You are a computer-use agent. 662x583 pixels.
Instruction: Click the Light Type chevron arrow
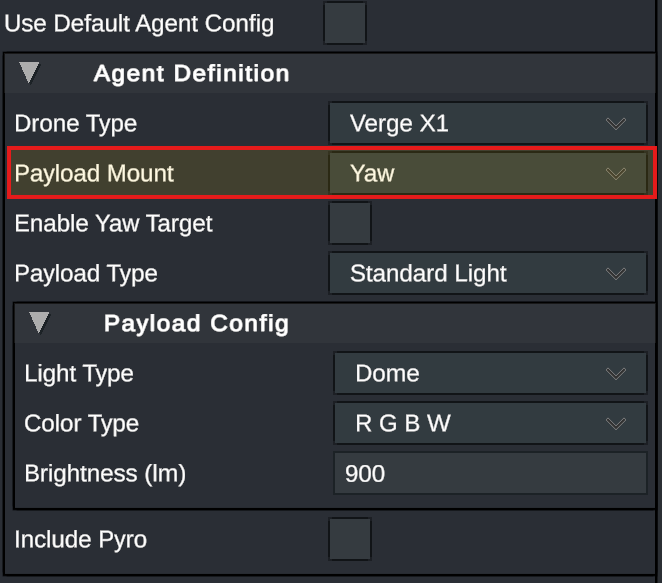615,374
